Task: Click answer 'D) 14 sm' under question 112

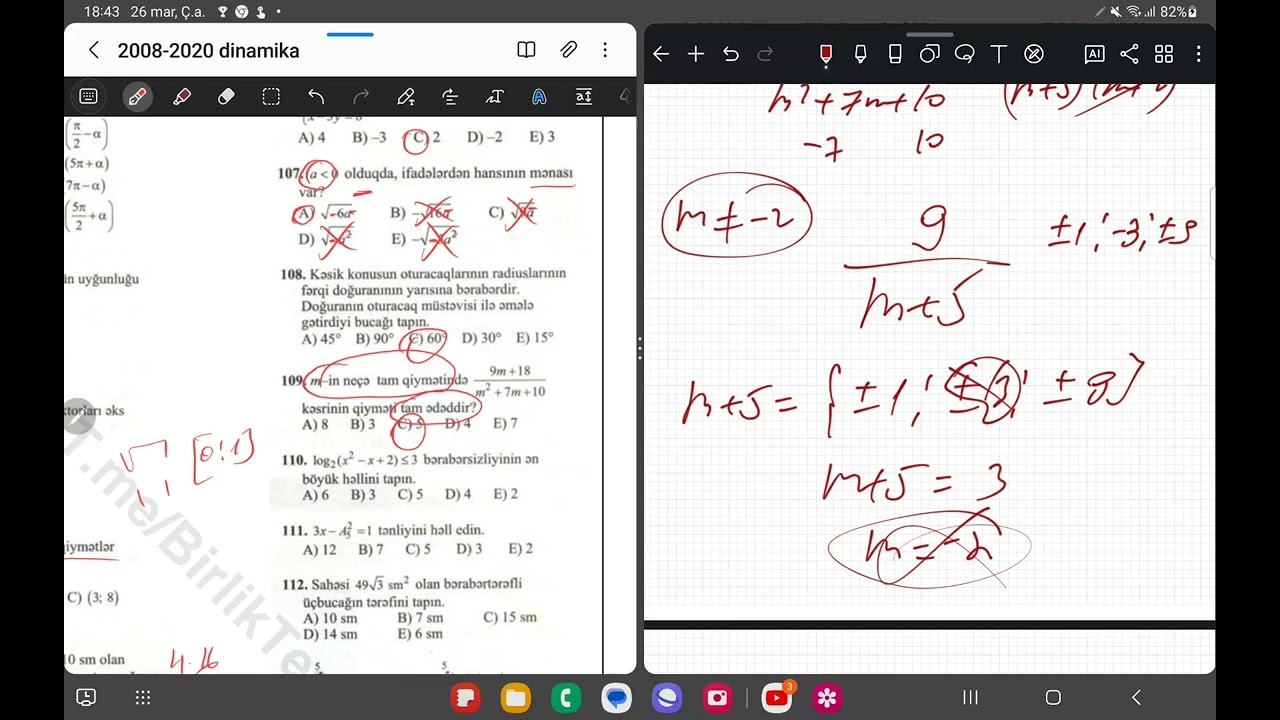Action: point(329,634)
